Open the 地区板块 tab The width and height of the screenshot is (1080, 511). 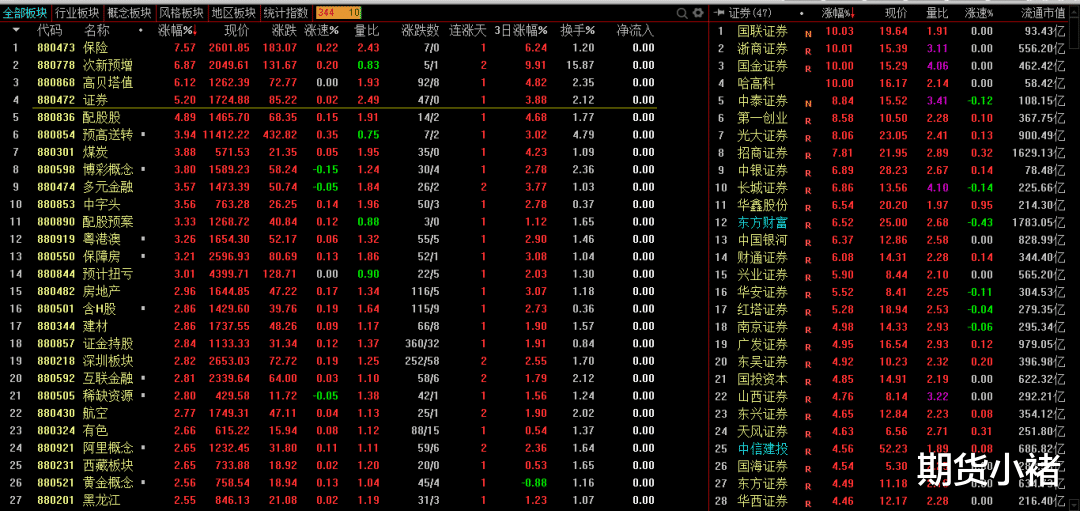[x=233, y=12]
